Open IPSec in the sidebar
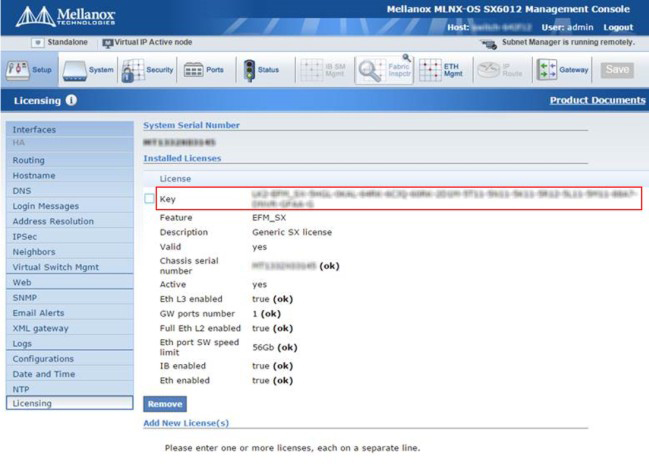 click(70, 236)
